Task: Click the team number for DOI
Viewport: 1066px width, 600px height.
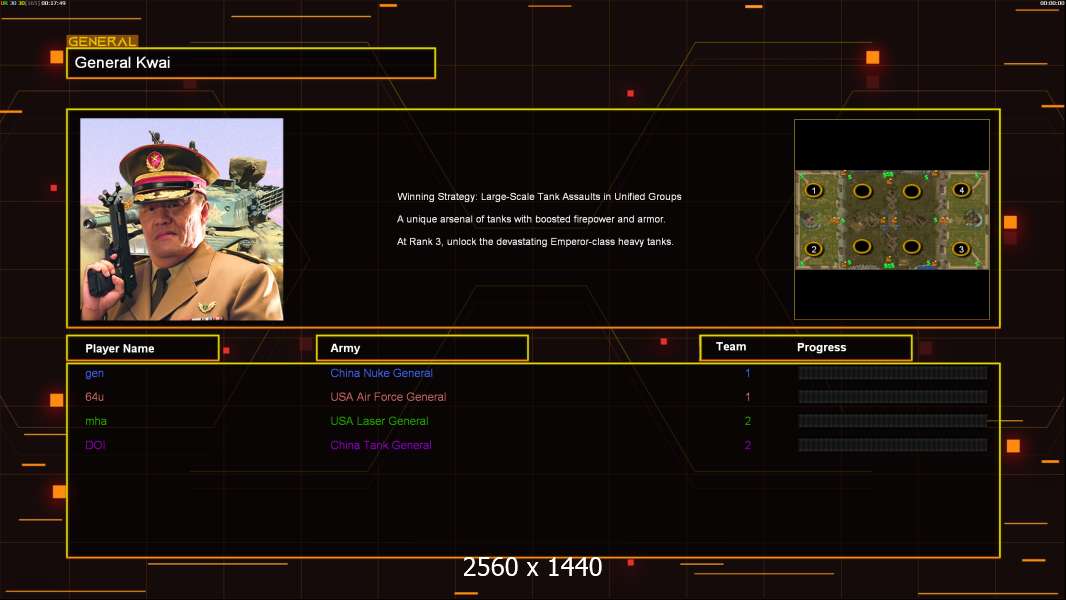Action: pos(747,445)
